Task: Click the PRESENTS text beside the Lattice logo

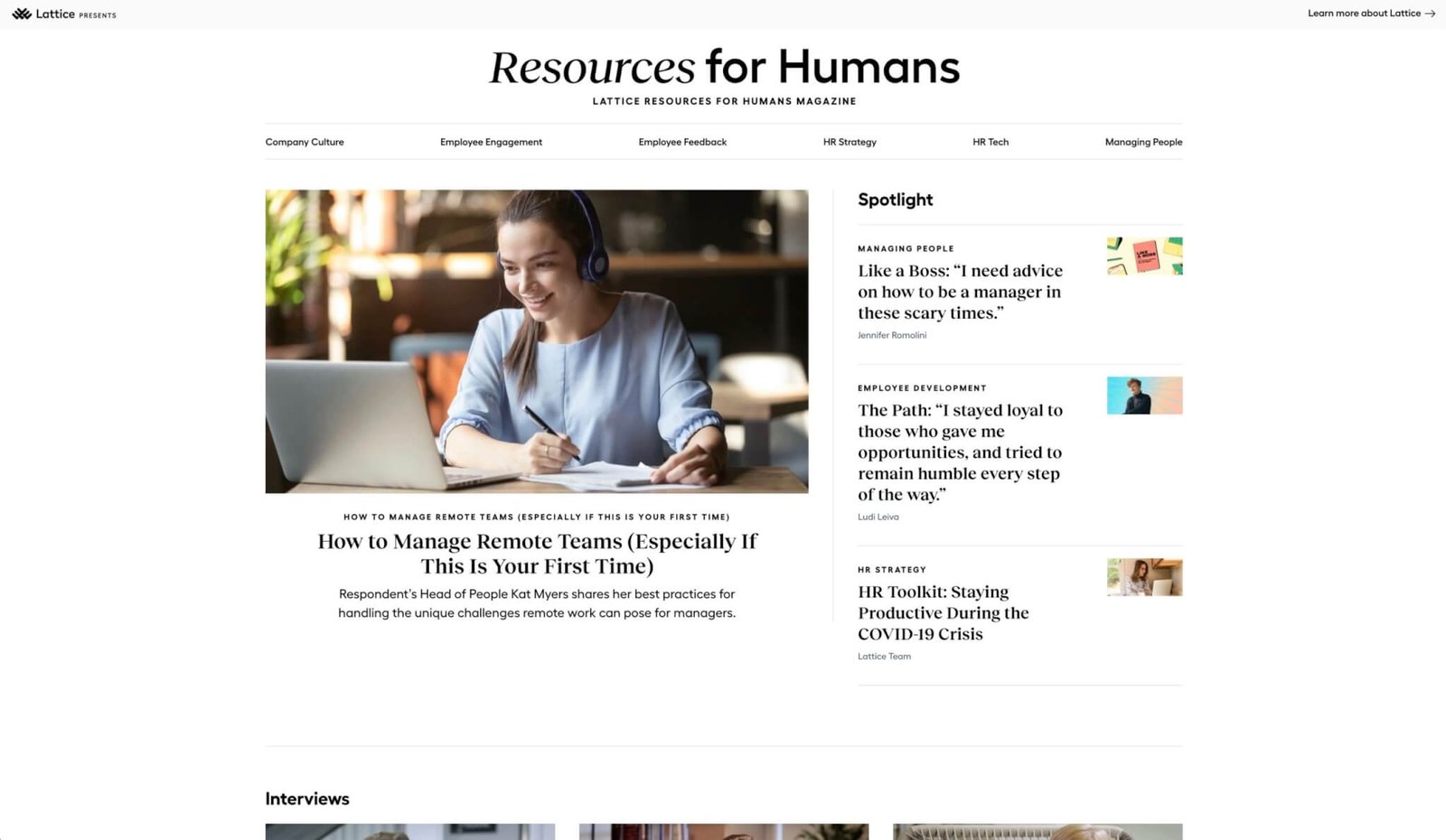Action: coord(98,15)
